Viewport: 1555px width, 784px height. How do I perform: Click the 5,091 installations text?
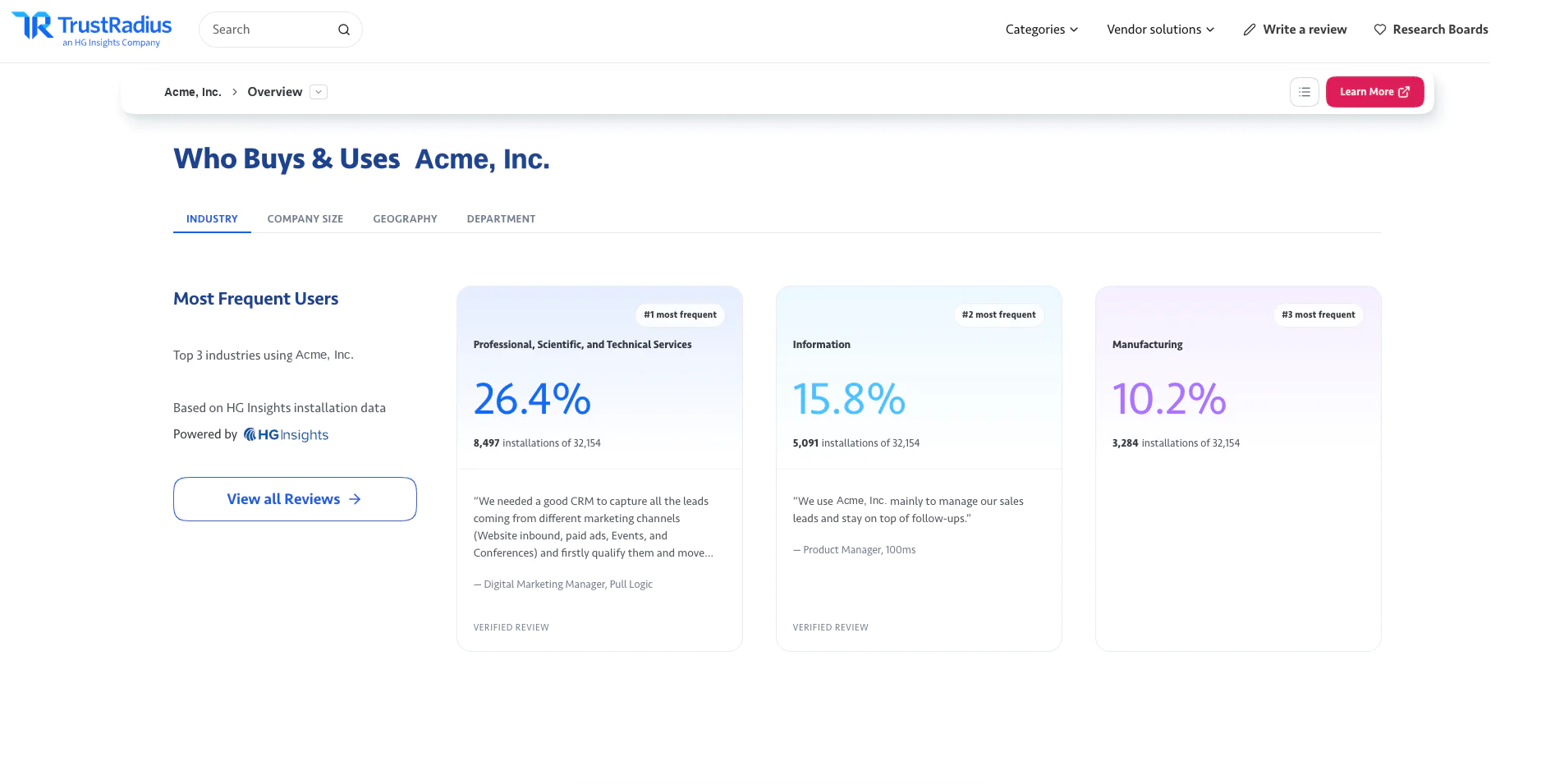point(855,443)
